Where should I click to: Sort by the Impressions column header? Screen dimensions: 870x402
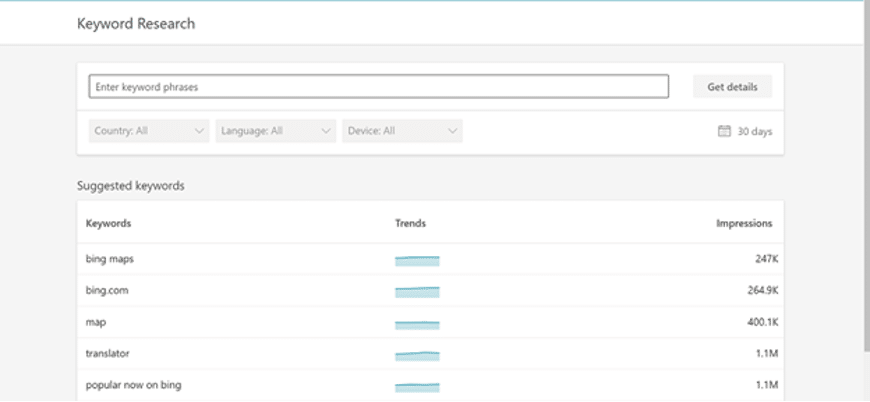pos(743,223)
